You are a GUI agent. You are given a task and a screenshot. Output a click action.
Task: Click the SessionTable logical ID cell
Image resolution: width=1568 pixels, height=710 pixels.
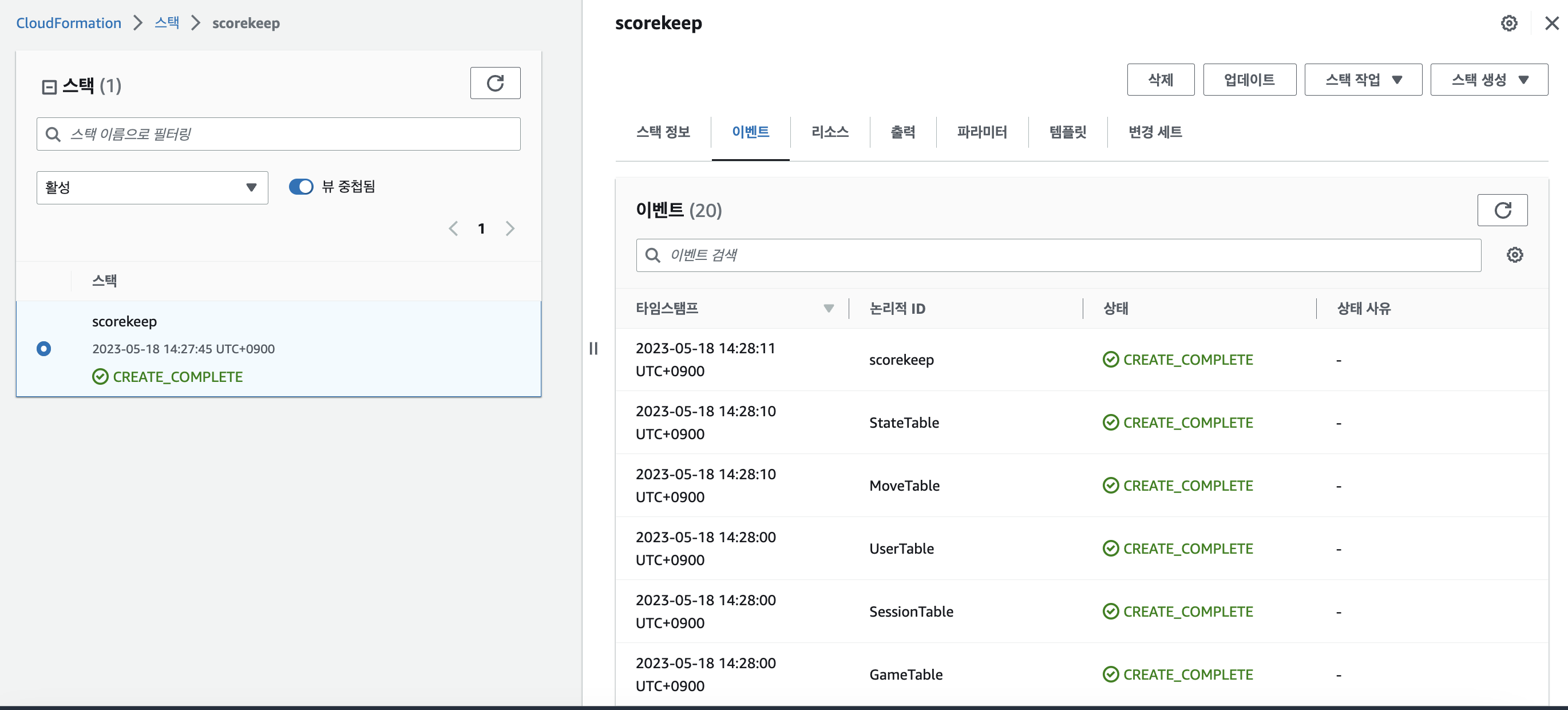click(x=910, y=611)
